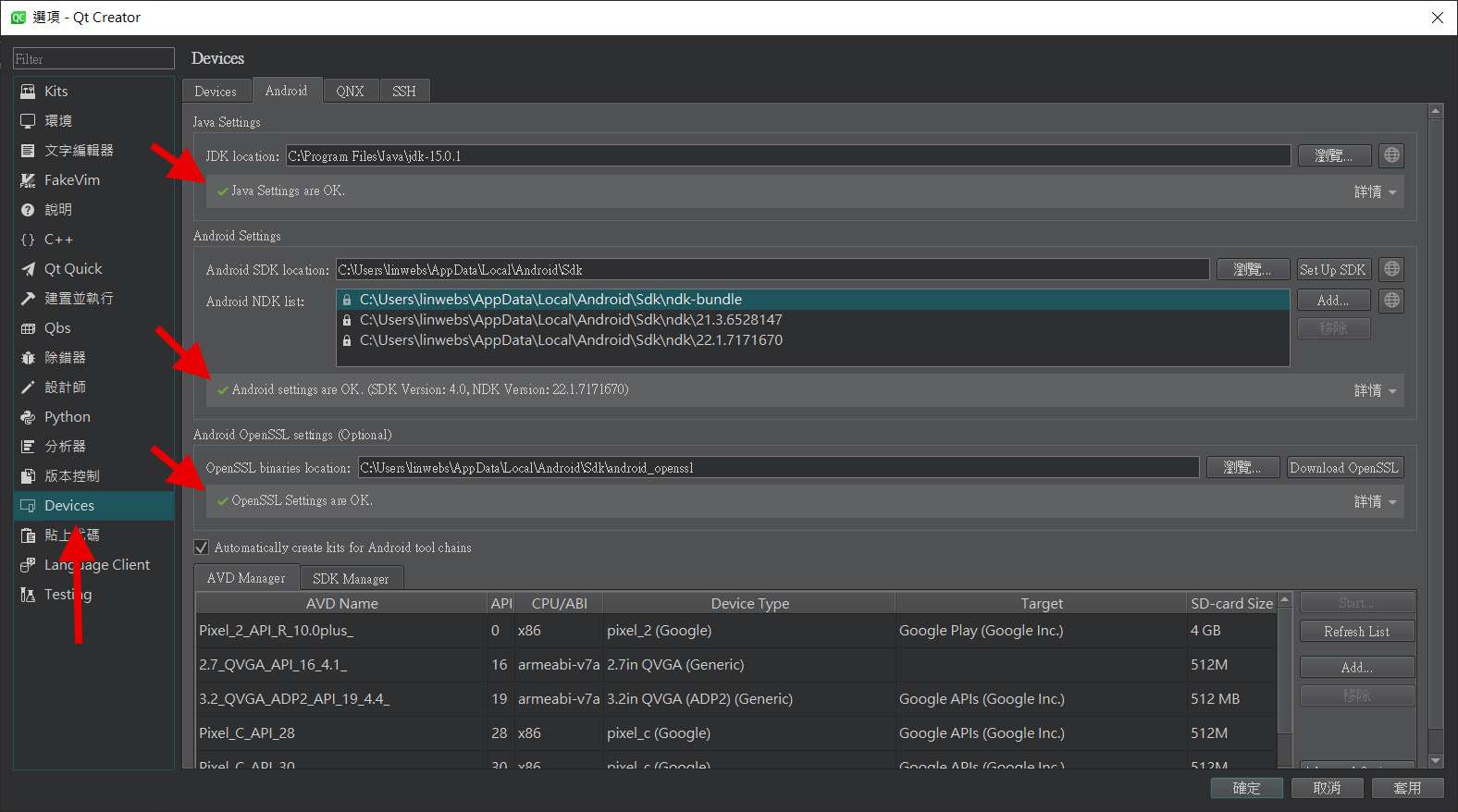
Task: Open the Qt Quick category icon
Action: point(28,269)
